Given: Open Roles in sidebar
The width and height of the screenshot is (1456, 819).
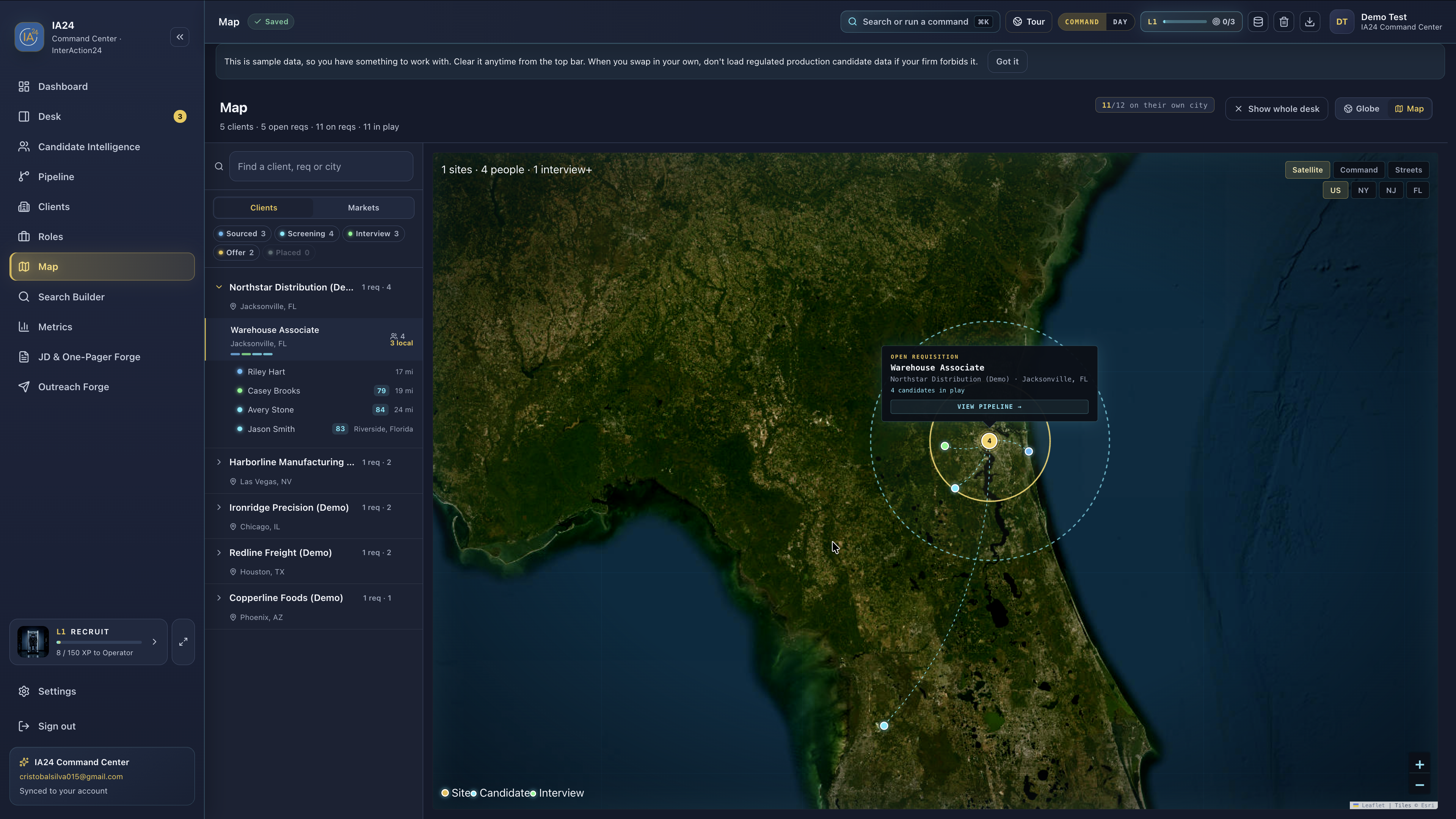Looking at the screenshot, I should (102, 236).
